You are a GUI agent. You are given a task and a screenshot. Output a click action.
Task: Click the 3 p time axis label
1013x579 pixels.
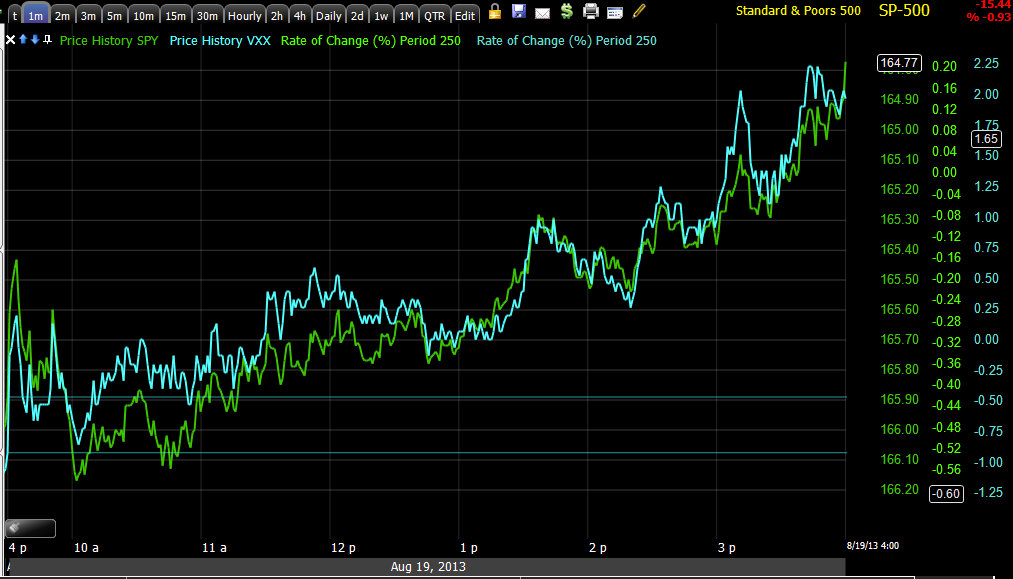coord(727,547)
